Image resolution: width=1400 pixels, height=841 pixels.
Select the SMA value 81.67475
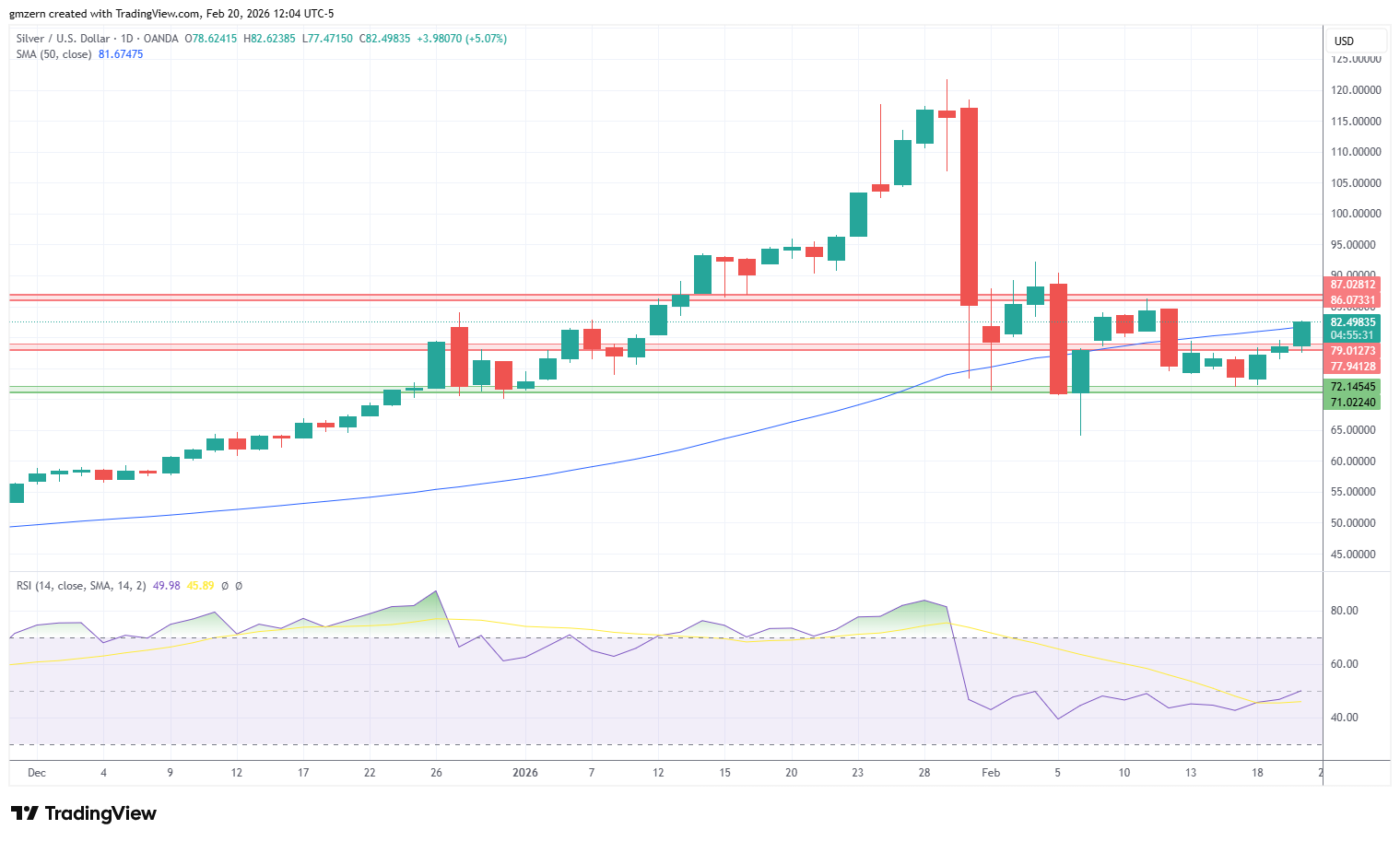click(121, 54)
